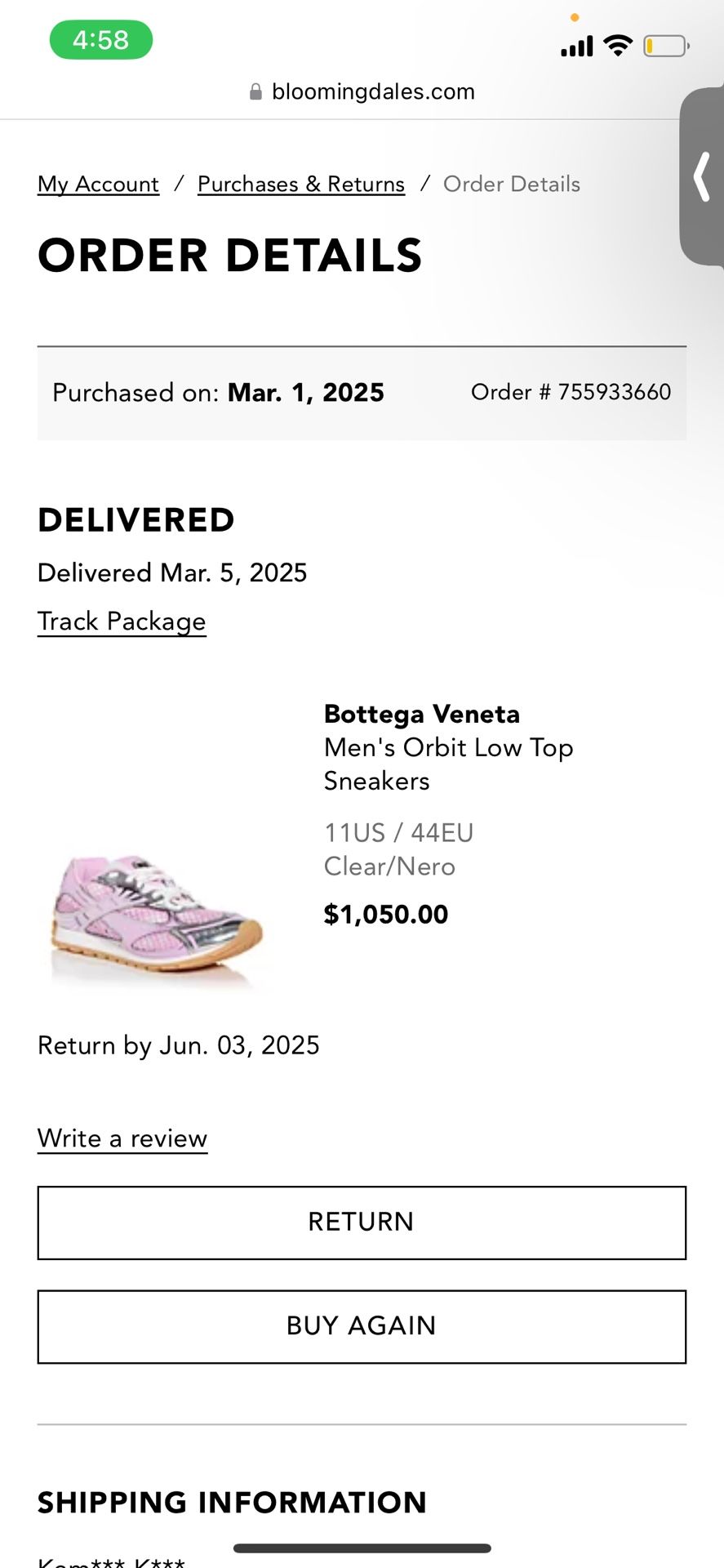Viewport: 724px width, 1568px height.
Task: Click the Bottega Veneta brand name
Action: [x=421, y=715]
